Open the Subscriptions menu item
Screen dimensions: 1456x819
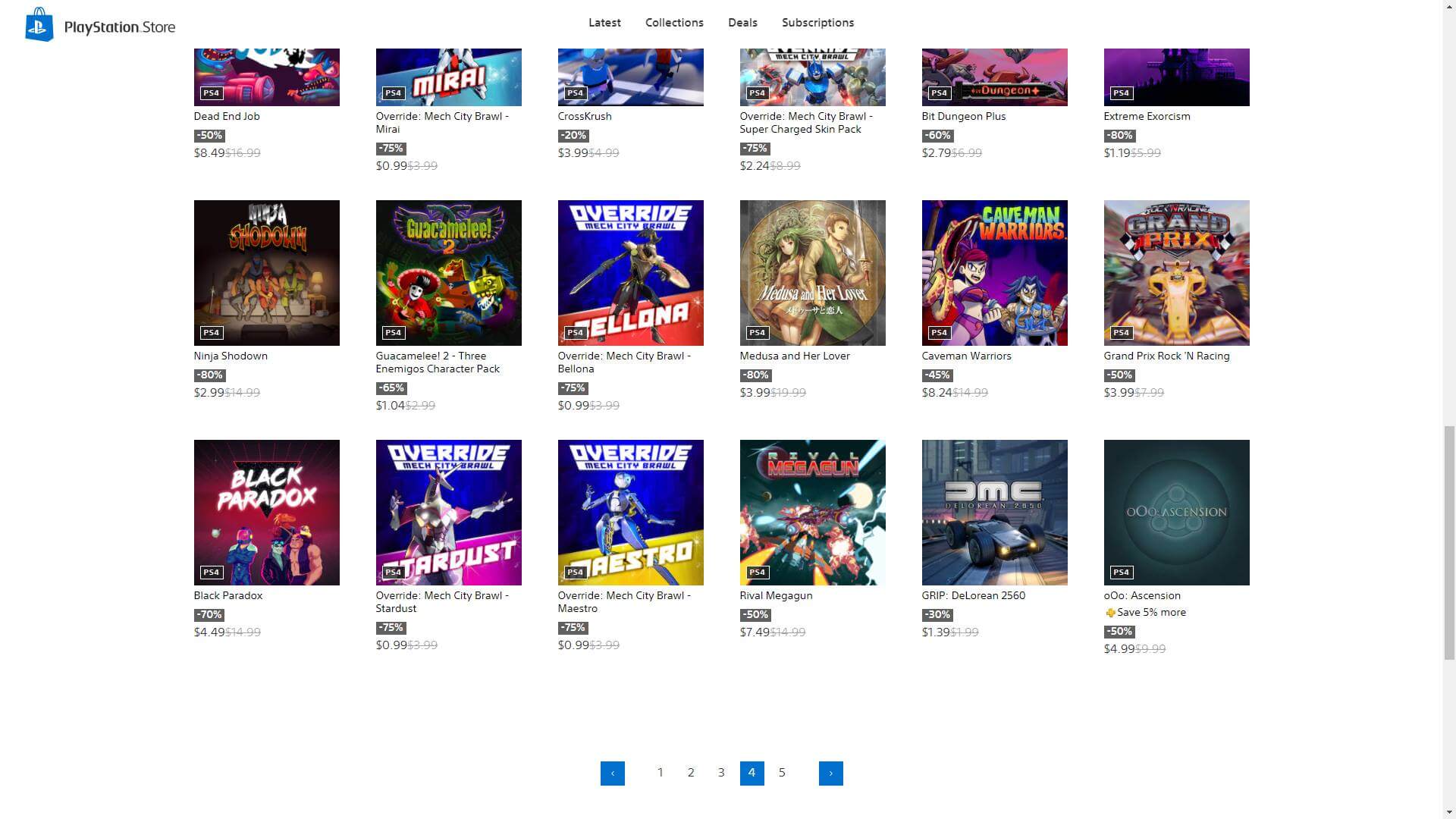click(x=817, y=23)
